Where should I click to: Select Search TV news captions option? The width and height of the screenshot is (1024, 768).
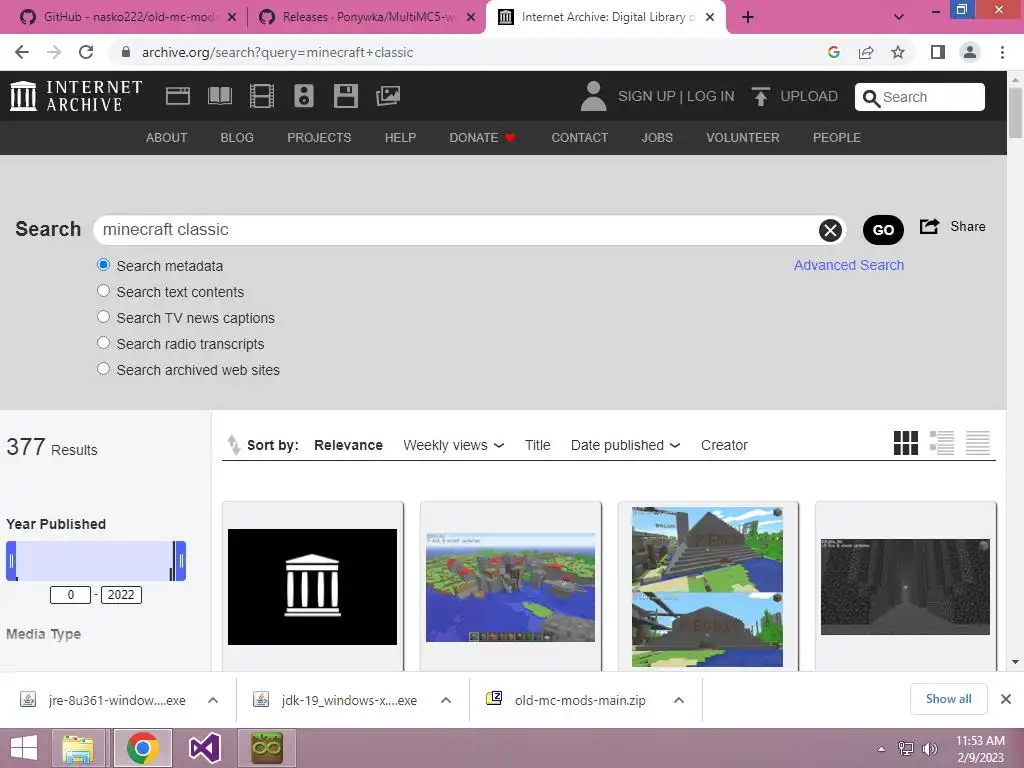[x=103, y=317]
